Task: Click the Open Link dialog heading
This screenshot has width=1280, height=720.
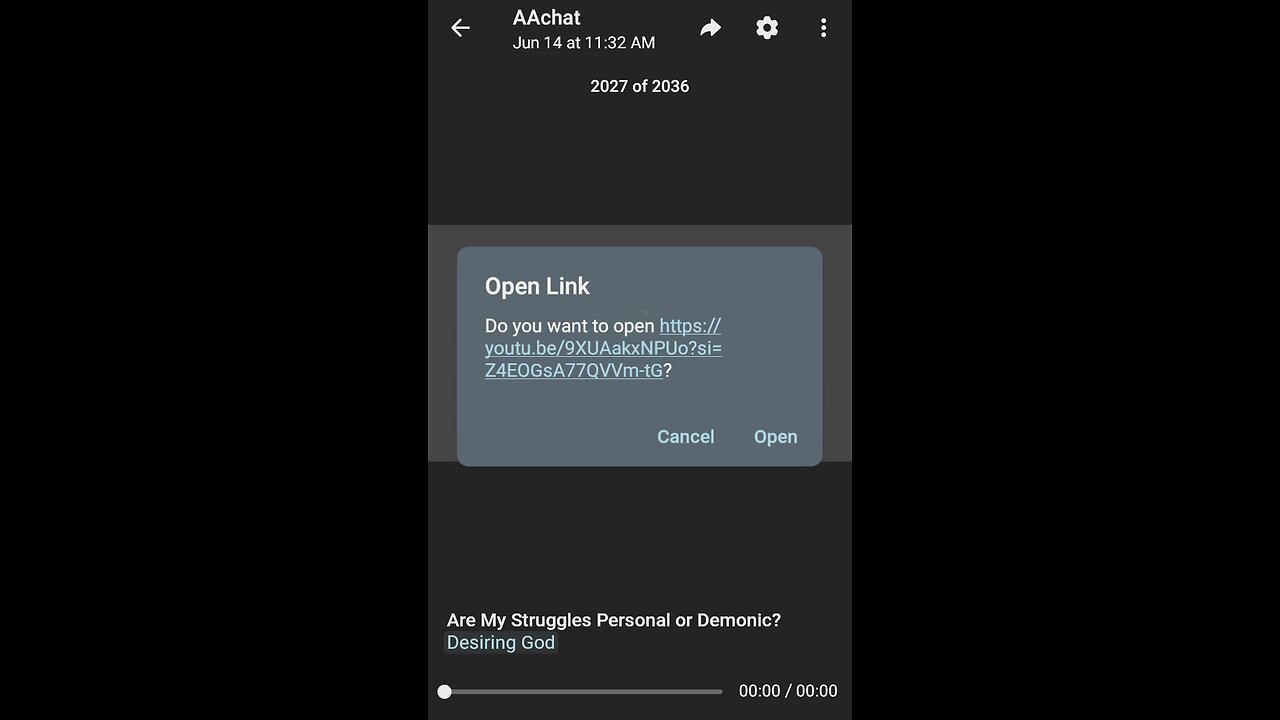Action: (x=537, y=286)
